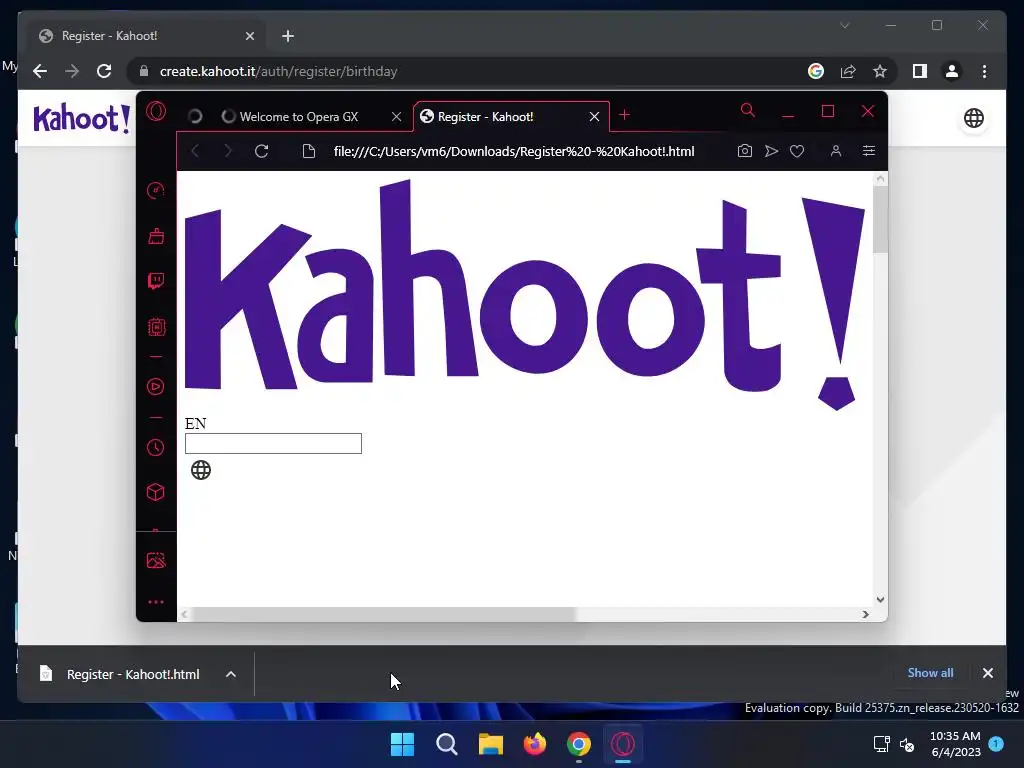Screen dimensions: 1024x768
Task: Click Opera address bar file URL
Action: click(514, 152)
